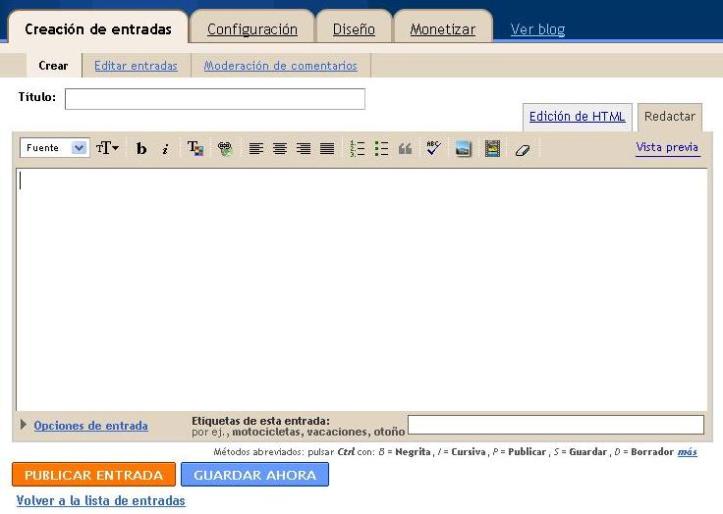This screenshot has width=723, height=514.
Task: Center align the text
Action: pos(279,148)
